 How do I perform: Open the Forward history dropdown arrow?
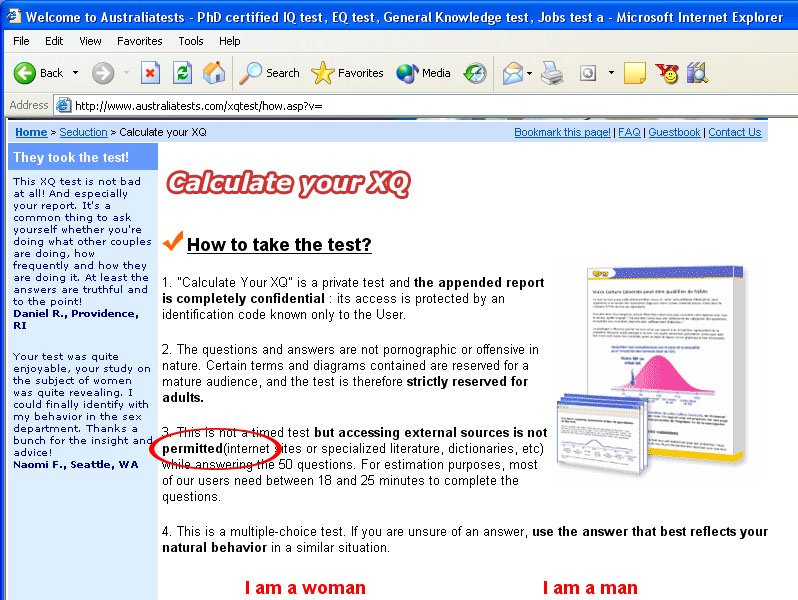coord(126,73)
